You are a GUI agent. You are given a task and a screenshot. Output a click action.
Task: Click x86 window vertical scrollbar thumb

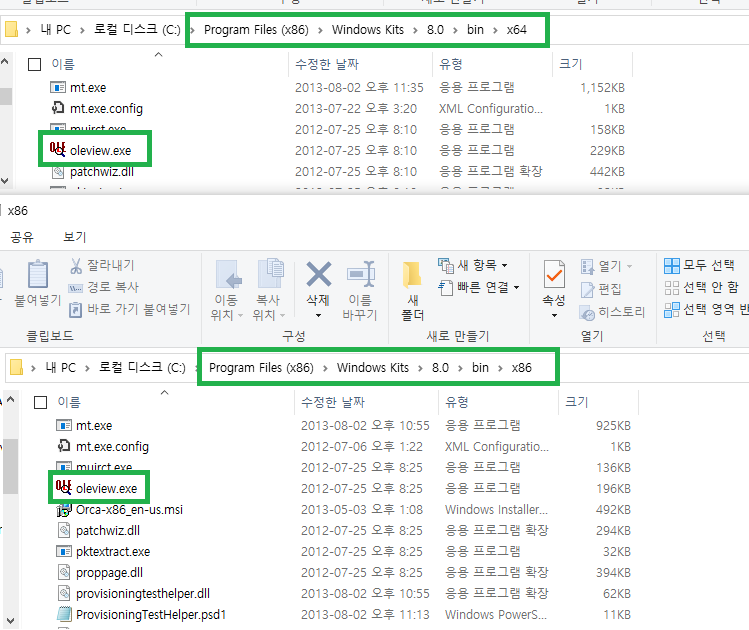(x=10, y=466)
